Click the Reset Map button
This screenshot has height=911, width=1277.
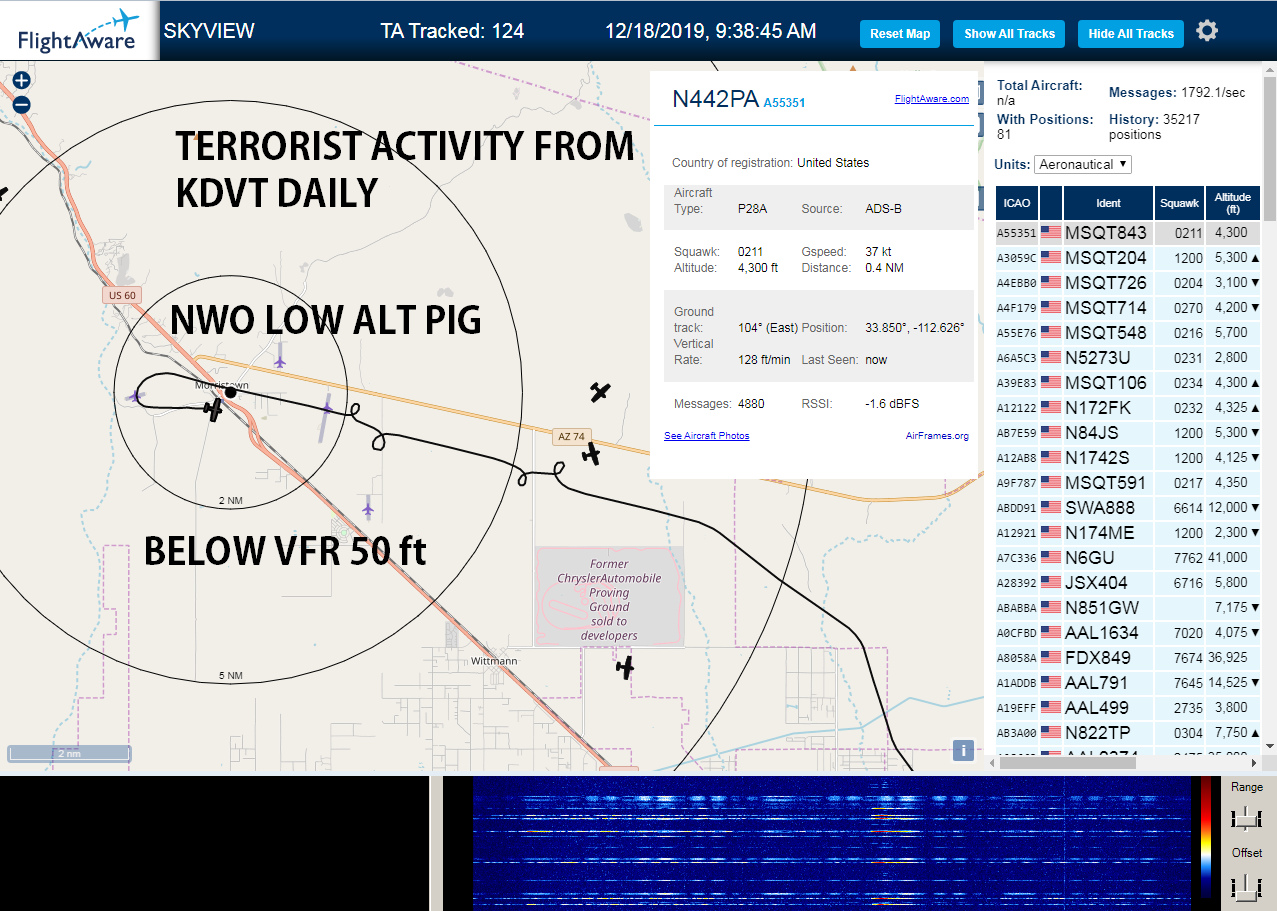(900, 34)
